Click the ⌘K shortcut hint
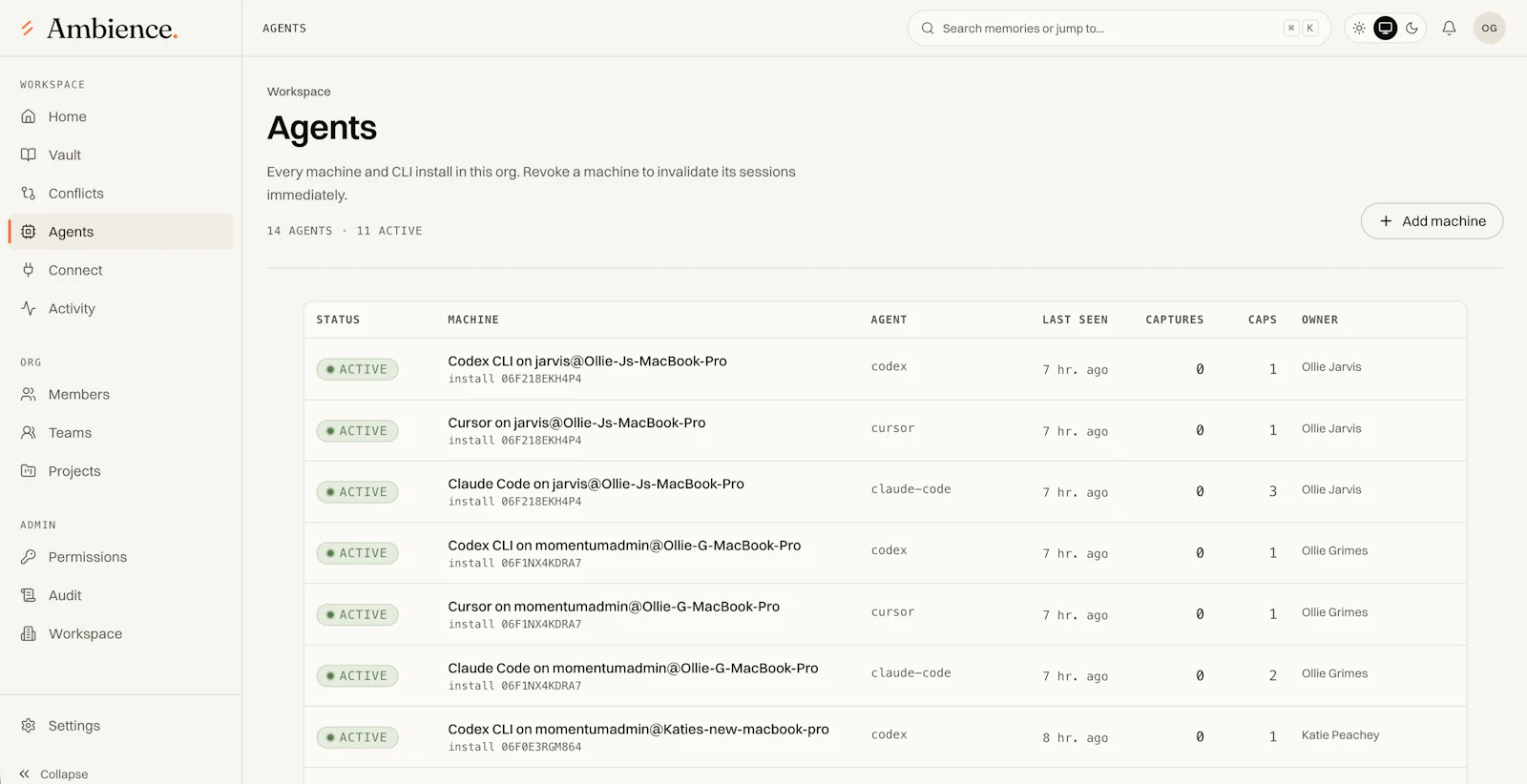 [x=1301, y=28]
